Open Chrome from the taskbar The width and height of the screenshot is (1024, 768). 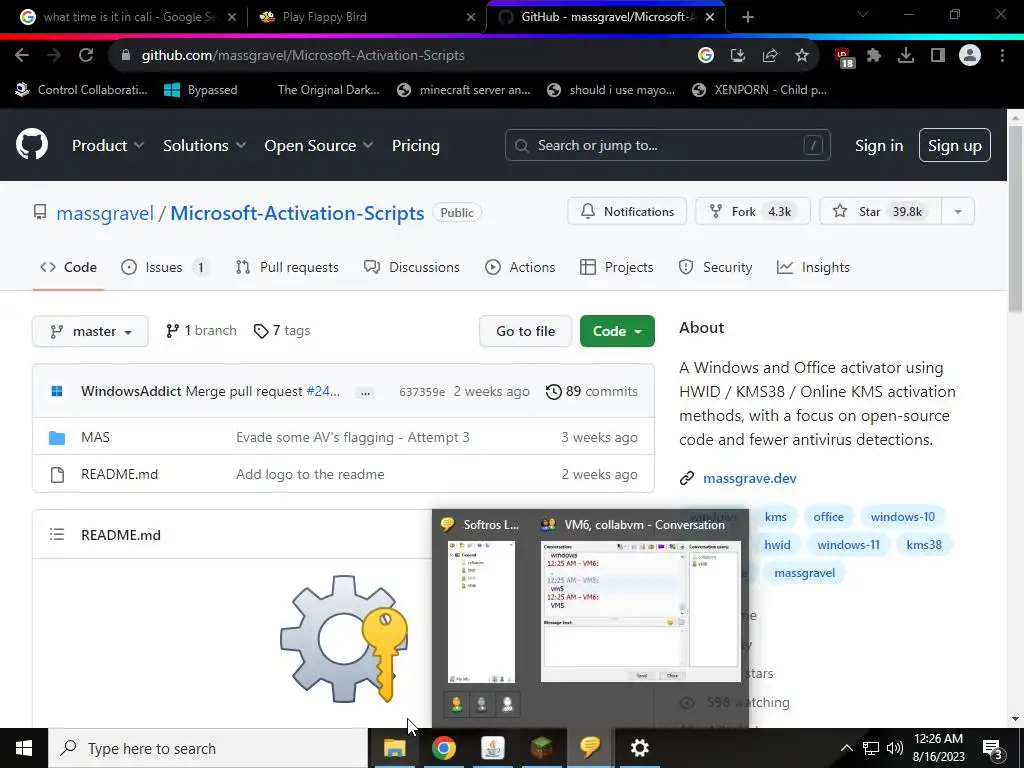coord(443,748)
